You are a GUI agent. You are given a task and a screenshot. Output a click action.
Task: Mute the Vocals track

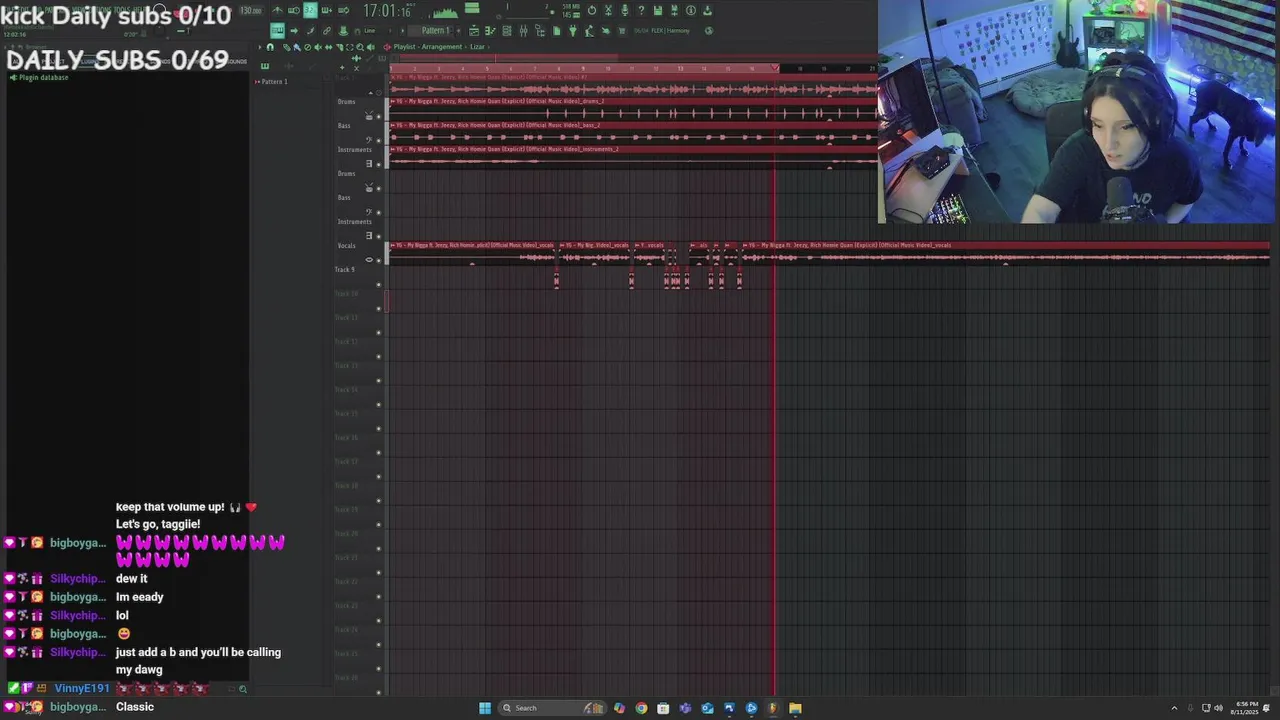378,261
